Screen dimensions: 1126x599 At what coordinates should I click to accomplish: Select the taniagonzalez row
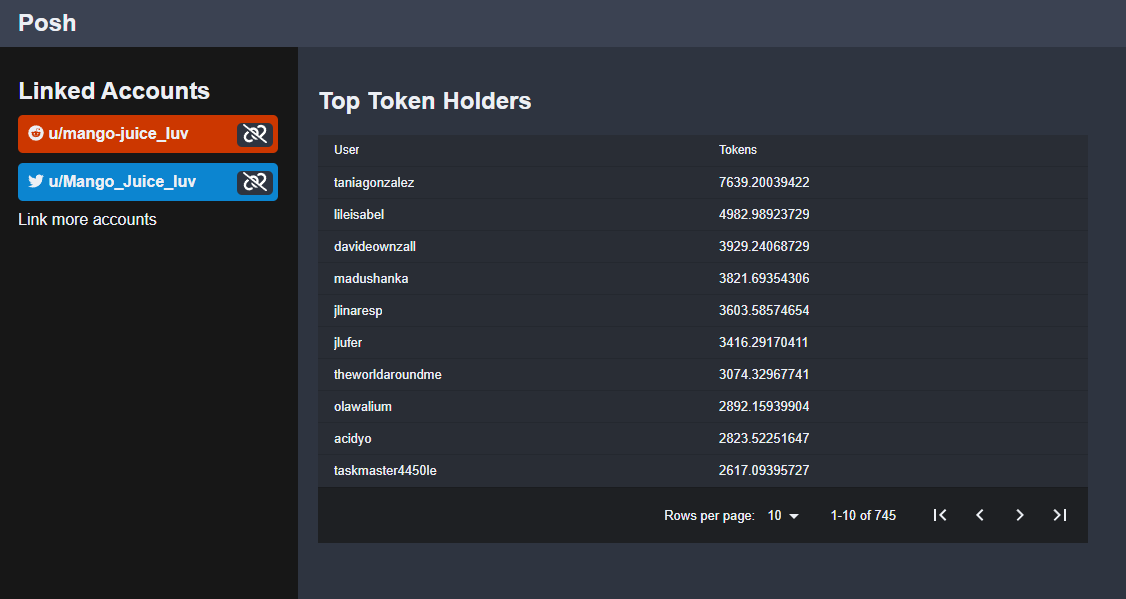(703, 182)
